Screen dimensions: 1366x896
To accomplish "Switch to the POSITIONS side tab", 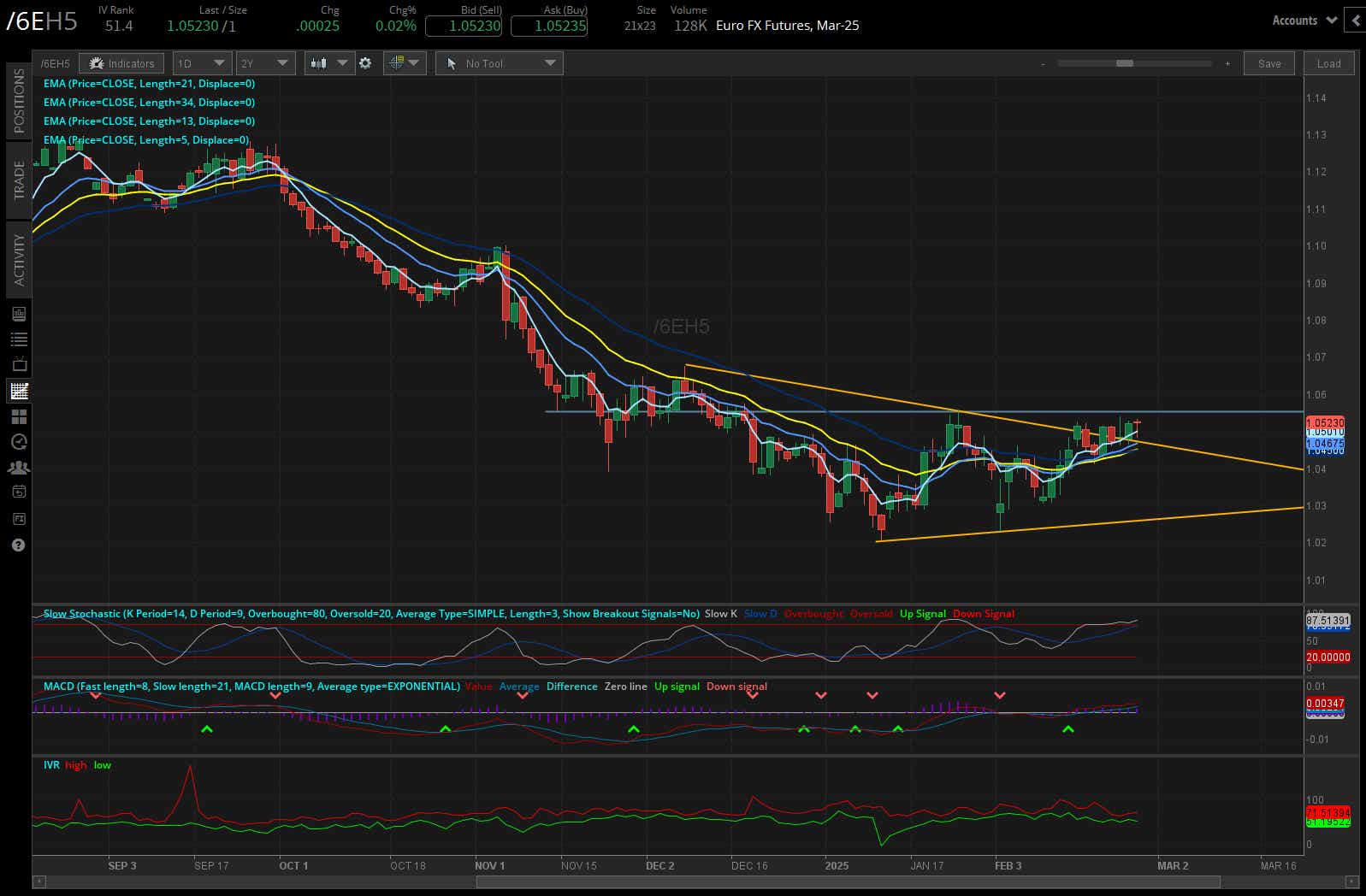I will point(19,100).
